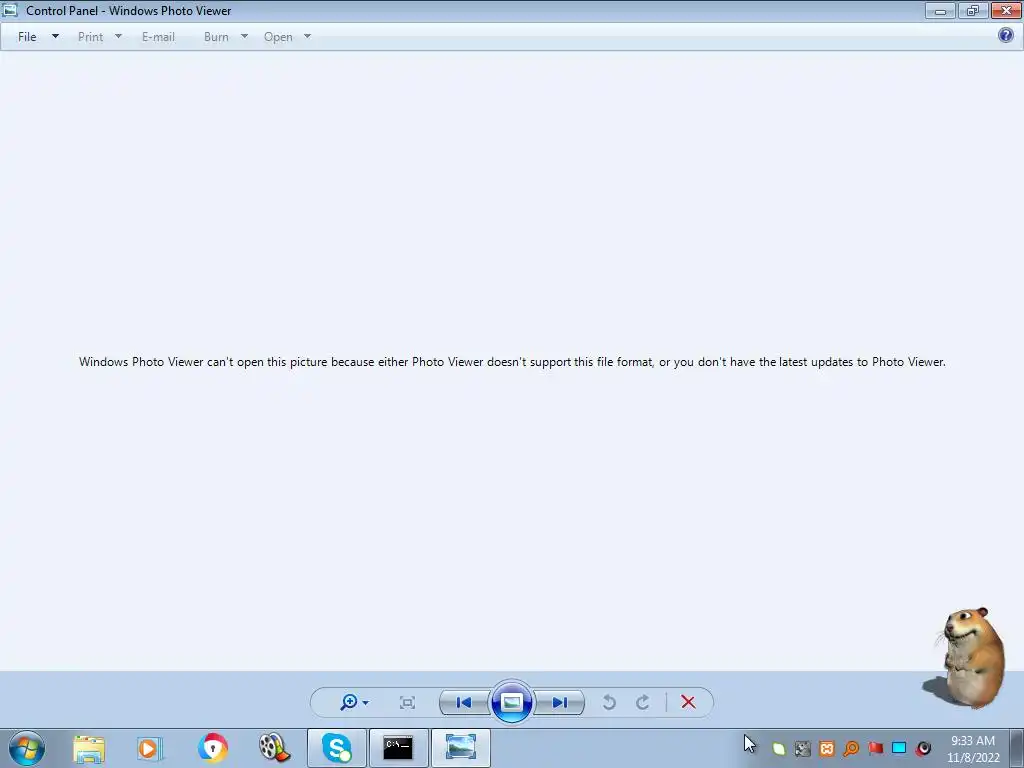The image size is (1024, 768).
Task: Click the Photo Viewer title bar icon
Action: pyautogui.click(x=10, y=10)
